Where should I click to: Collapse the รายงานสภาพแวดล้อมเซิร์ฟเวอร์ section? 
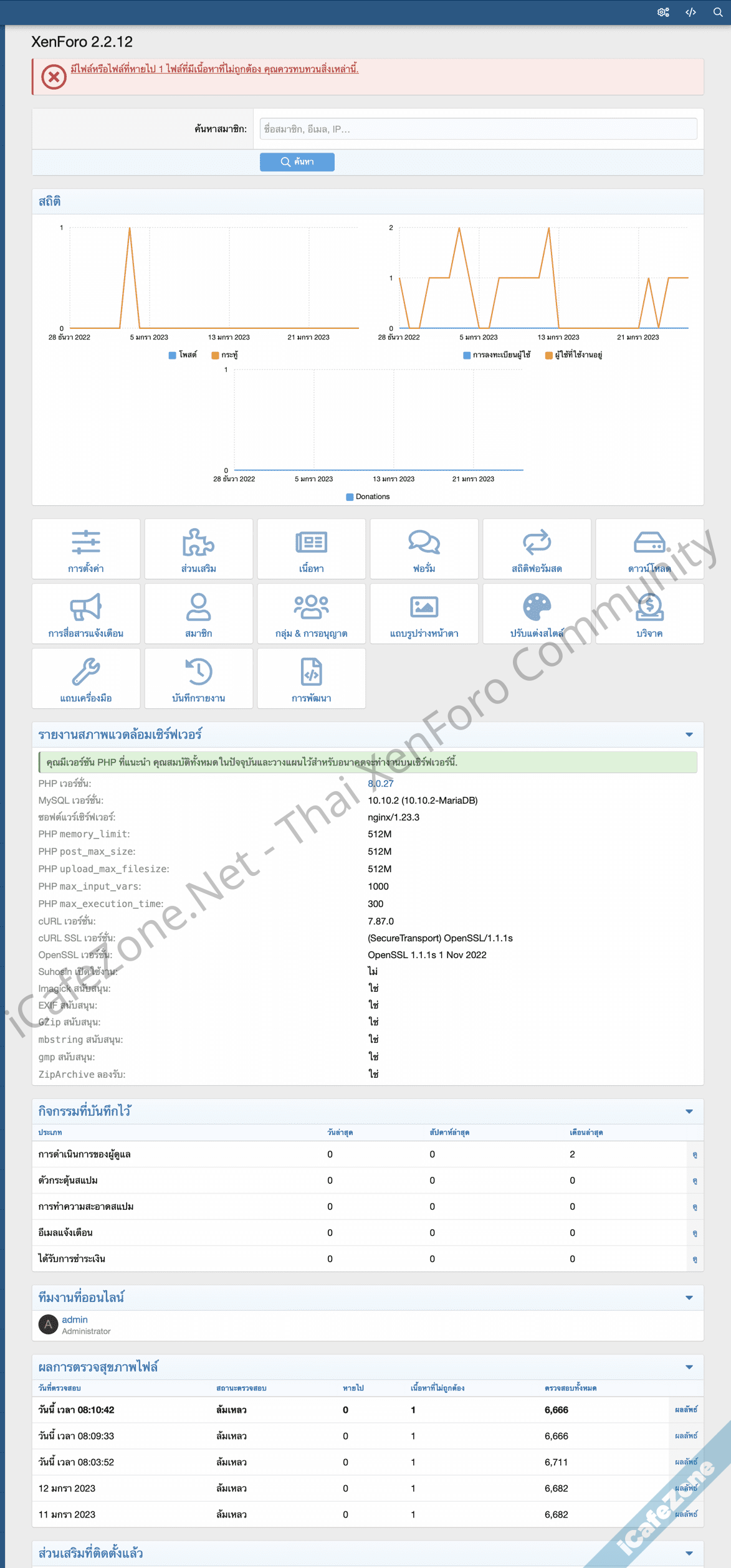click(689, 734)
